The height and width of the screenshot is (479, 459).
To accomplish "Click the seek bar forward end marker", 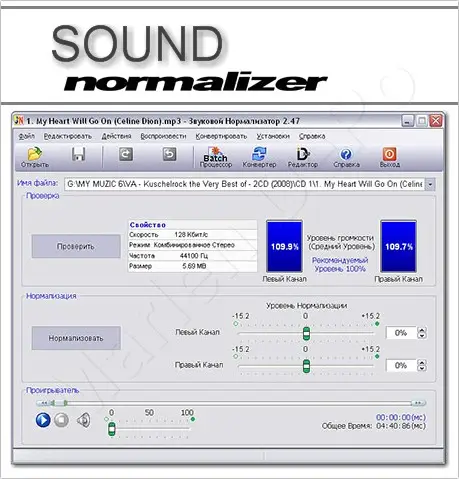I will [x=419, y=403].
